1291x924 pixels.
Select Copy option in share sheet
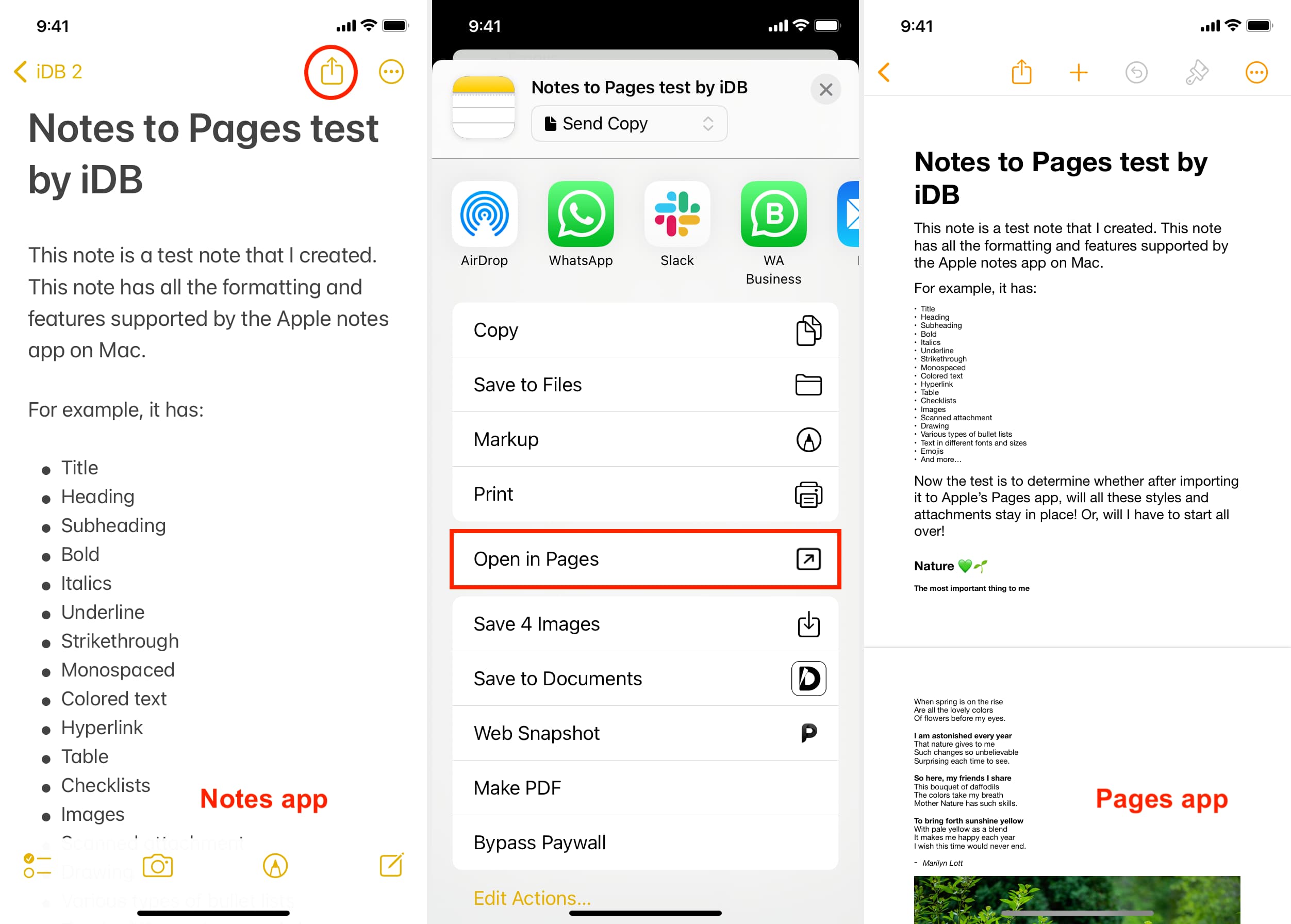click(646, 330)
